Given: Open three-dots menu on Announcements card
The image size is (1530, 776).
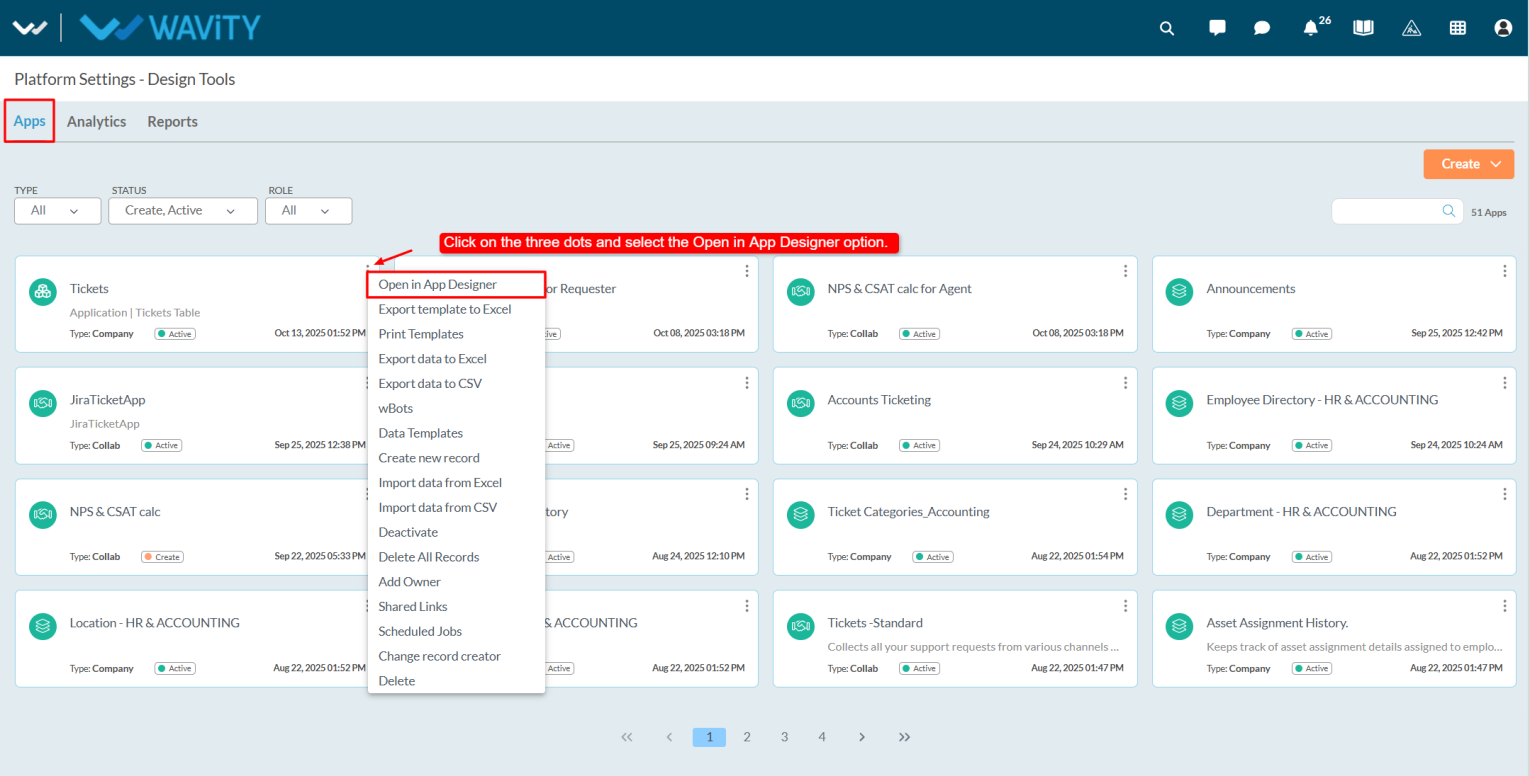Looking at the screenshot, I should coord(1505,271).
